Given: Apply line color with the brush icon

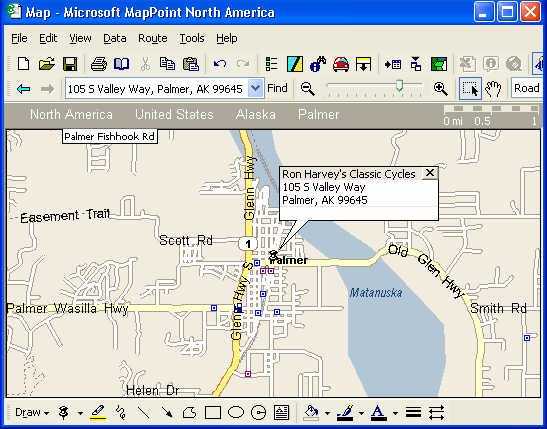Looking at the screenshot, I should coord(345,413).
